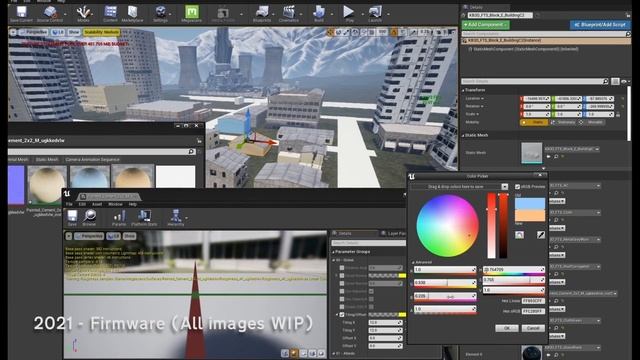This screenshot has width=640, height=360.
Task: Click the Build toolbar icon
Action: point(319,13)
